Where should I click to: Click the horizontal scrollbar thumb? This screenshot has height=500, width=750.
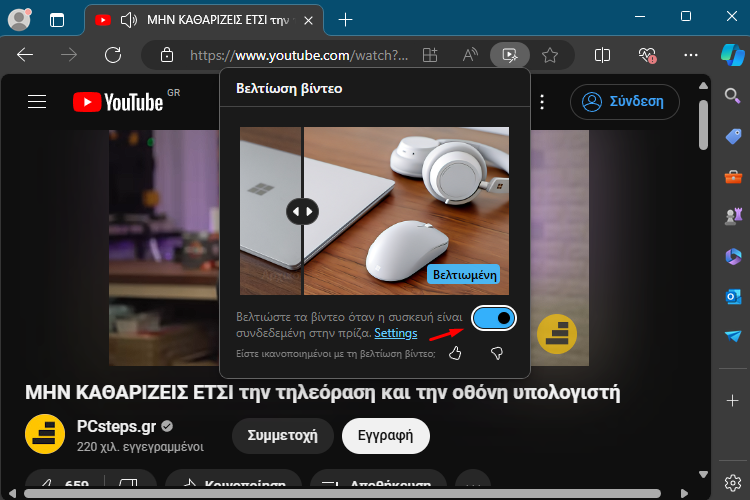pos(342,493)
